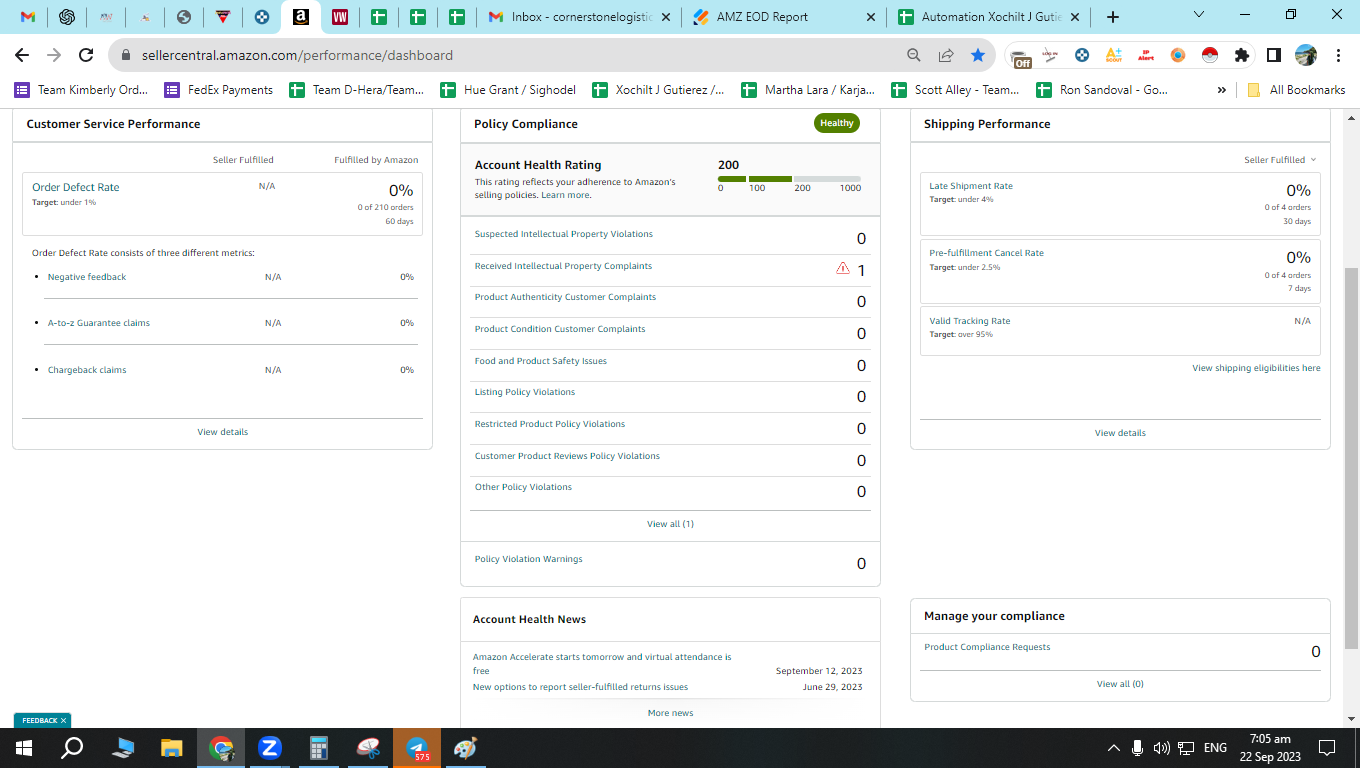Open the Scott Alley - Team bookmark
This screenshot has width=1360, height=768.
[955, 90]
